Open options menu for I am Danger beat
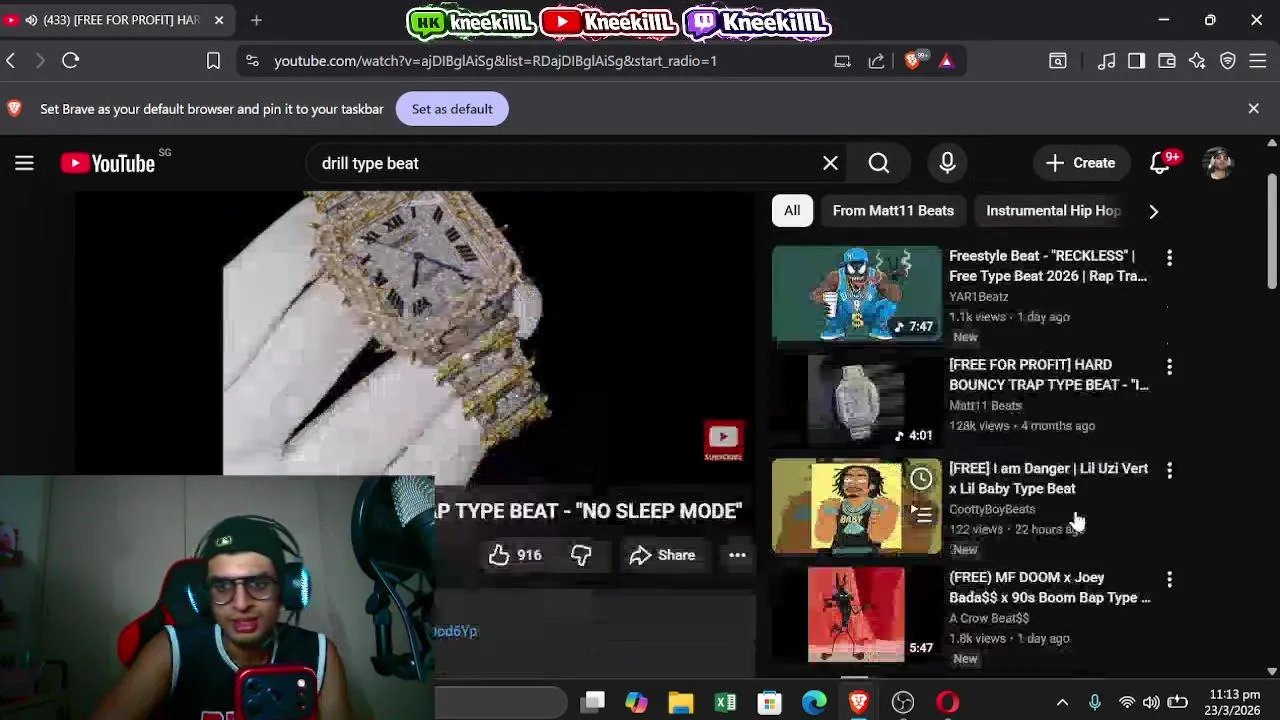Image resolution: width=1280 pixels, height=720 pixels. (x=1169, y=470)
